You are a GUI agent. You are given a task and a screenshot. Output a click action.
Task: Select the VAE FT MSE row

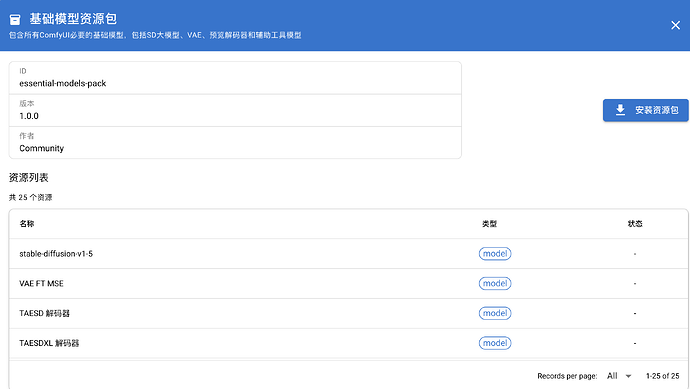(x=348, y=283)
